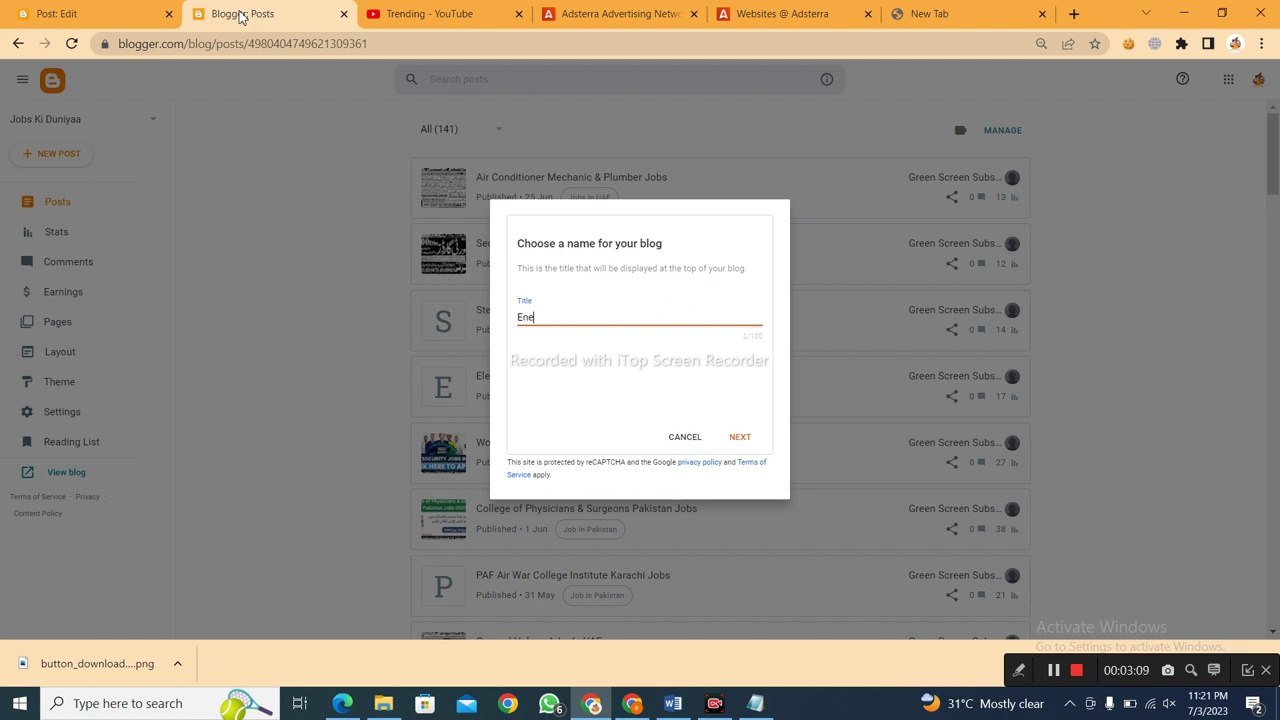Open Chrome three-dot menu
Viewport: 1280px width, 720px height.
pyautogui.click(x=1262, y=44)
